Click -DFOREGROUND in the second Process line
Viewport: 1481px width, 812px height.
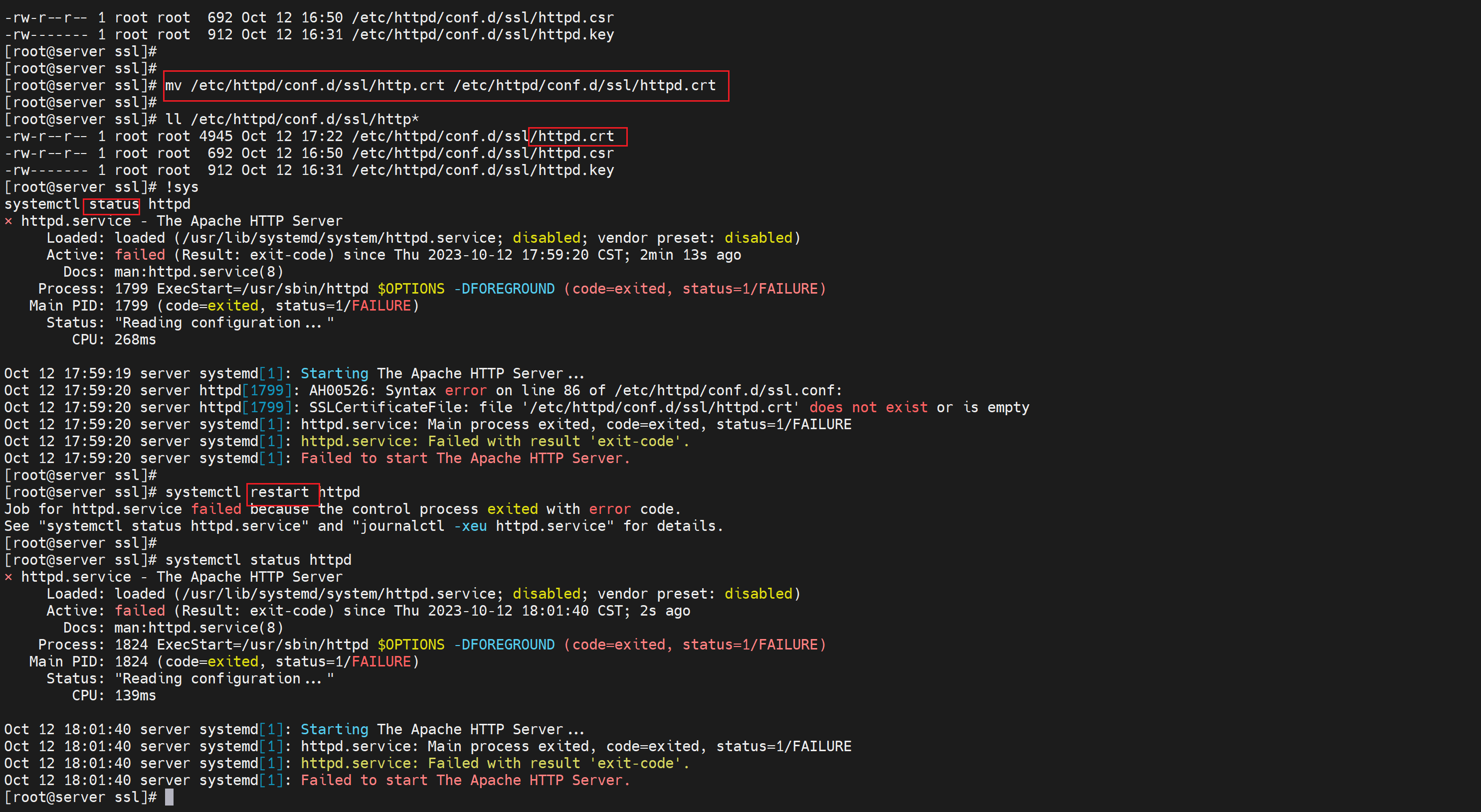(504, 645)
